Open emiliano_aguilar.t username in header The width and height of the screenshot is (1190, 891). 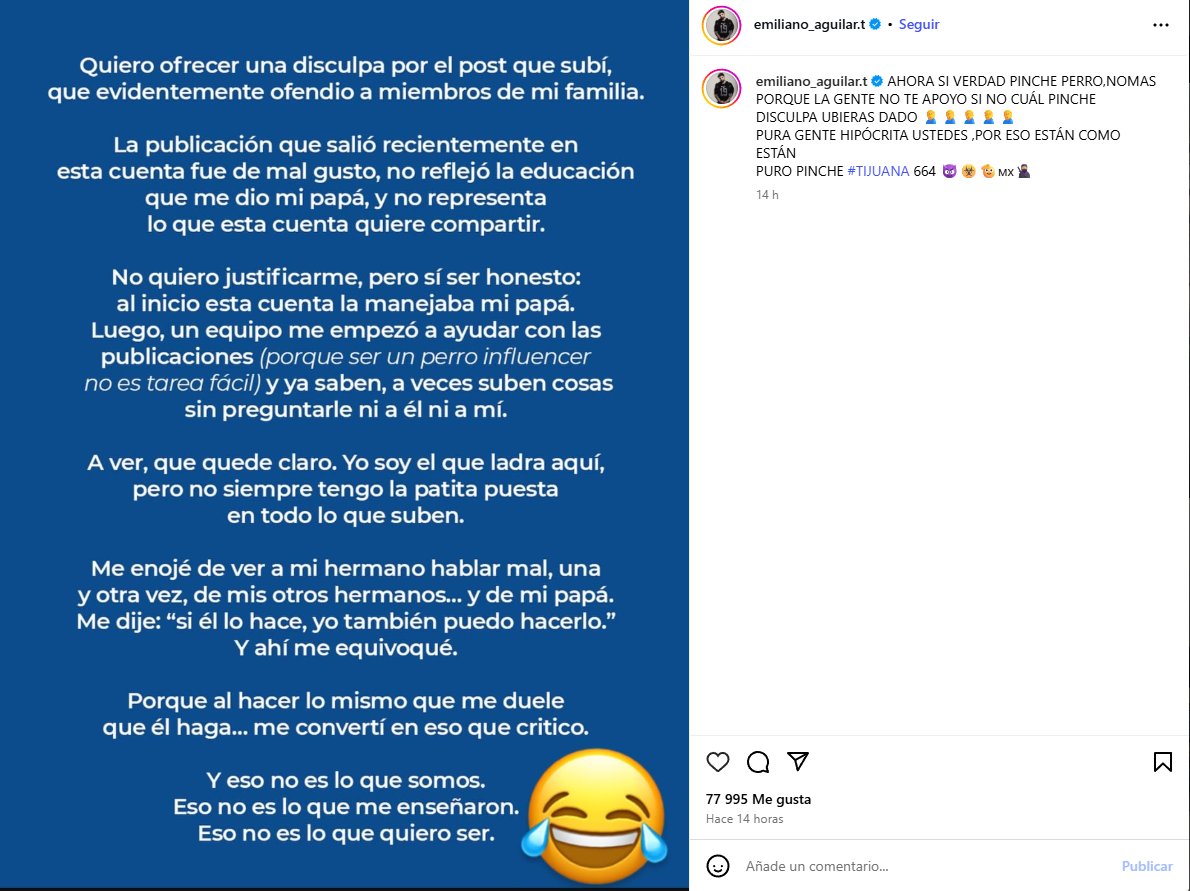(809, 24)
